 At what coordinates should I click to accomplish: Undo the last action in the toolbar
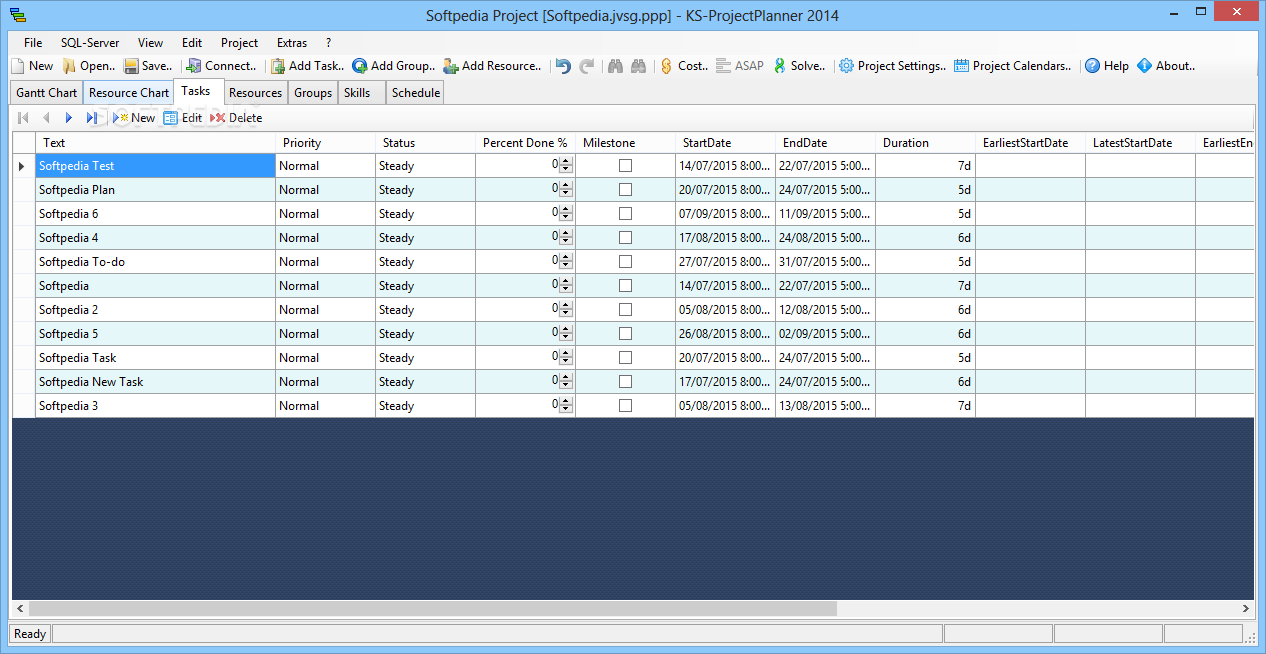click(563, 66)
